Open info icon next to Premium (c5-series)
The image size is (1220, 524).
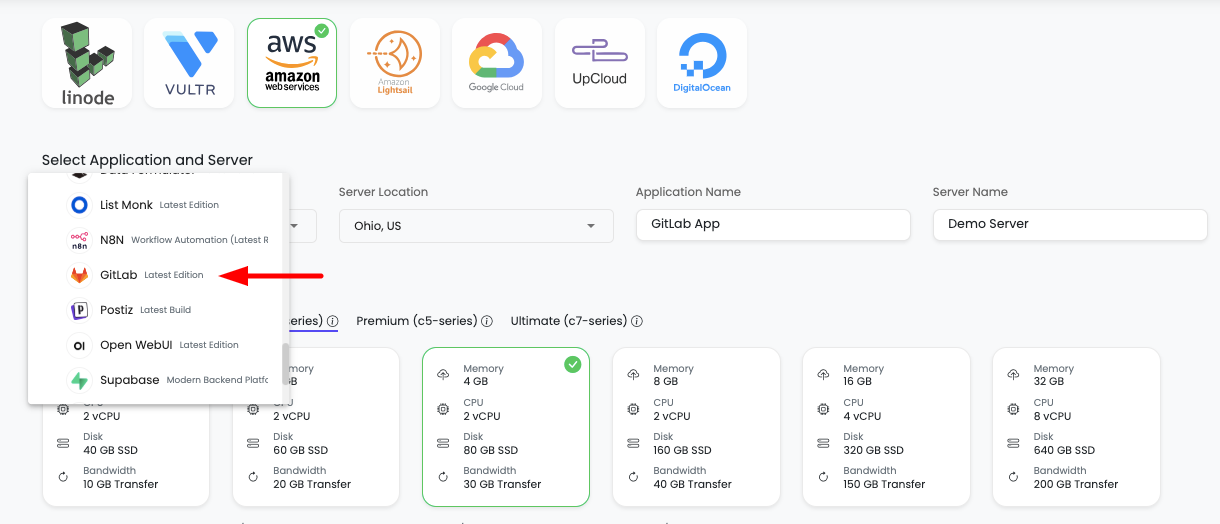tap(487, 322)
